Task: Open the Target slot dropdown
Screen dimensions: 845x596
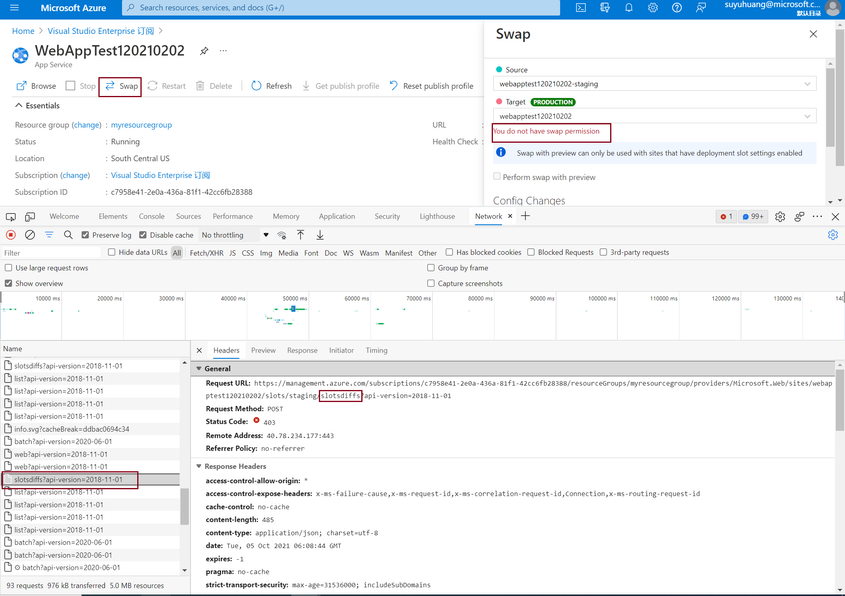Action: point(654,116)
